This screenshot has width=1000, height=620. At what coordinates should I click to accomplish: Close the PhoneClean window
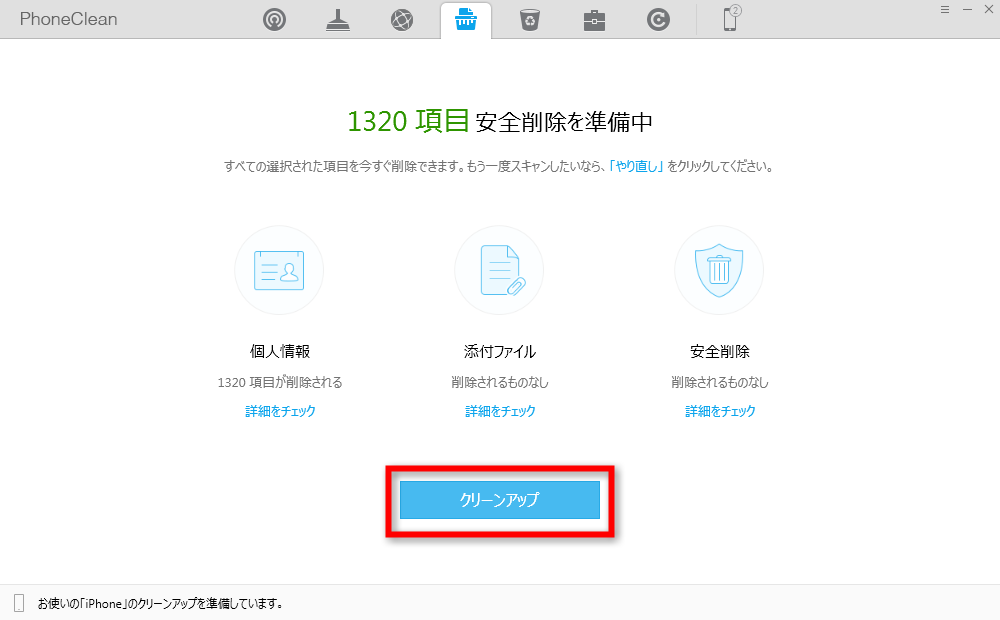[x=989, y=10]
